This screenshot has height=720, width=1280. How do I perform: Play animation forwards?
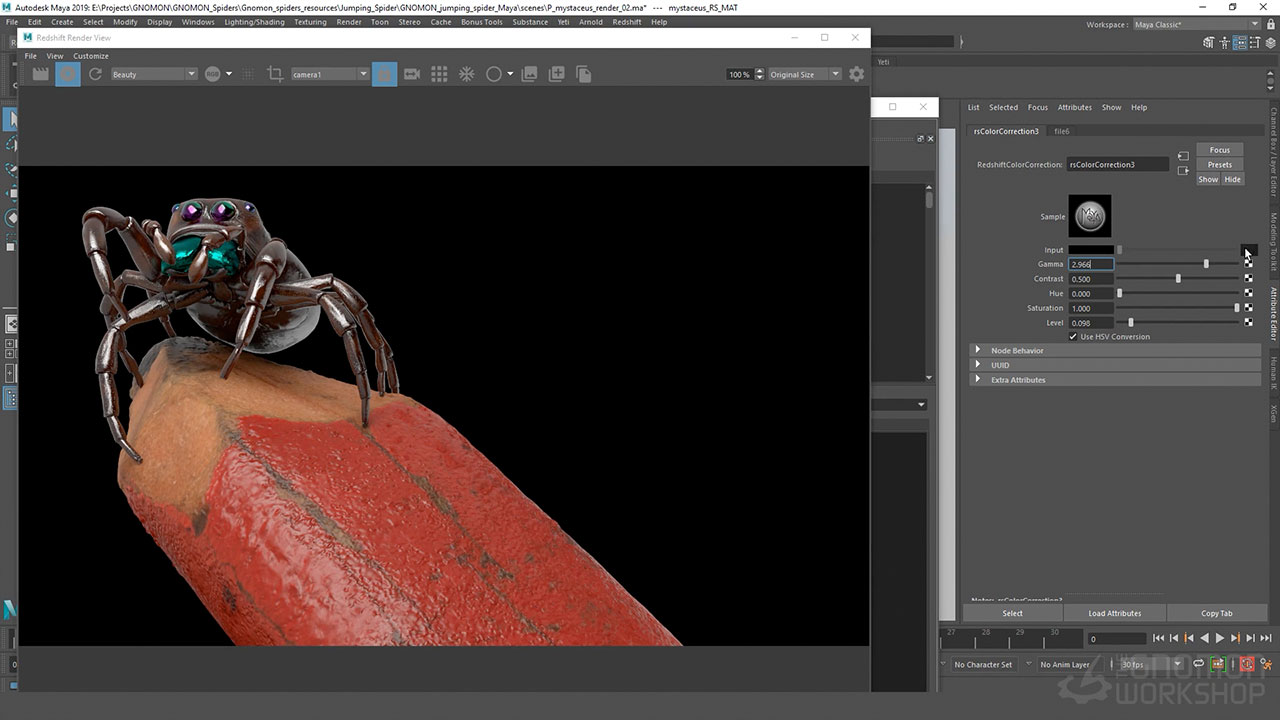coord(1219,638)
